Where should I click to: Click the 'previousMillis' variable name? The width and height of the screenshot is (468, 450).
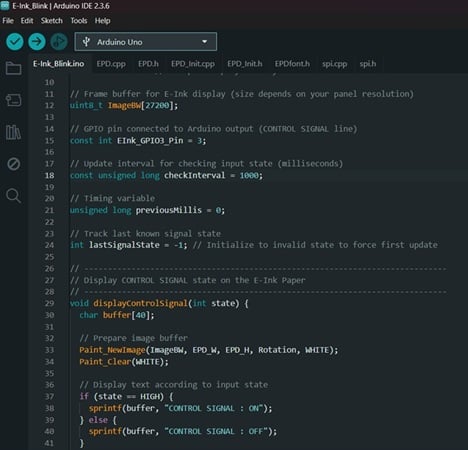click(x=169, y=210)
